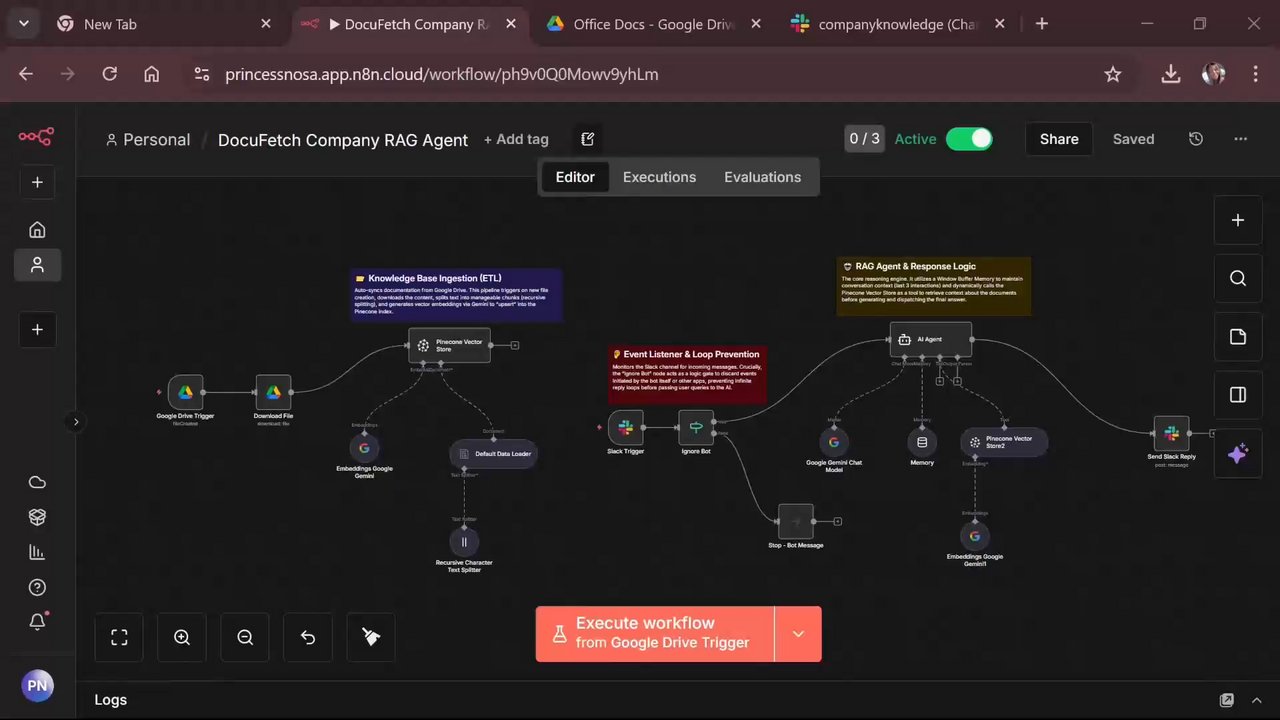
Task: Switch to the Executions tab
Action: pos(659,177)
